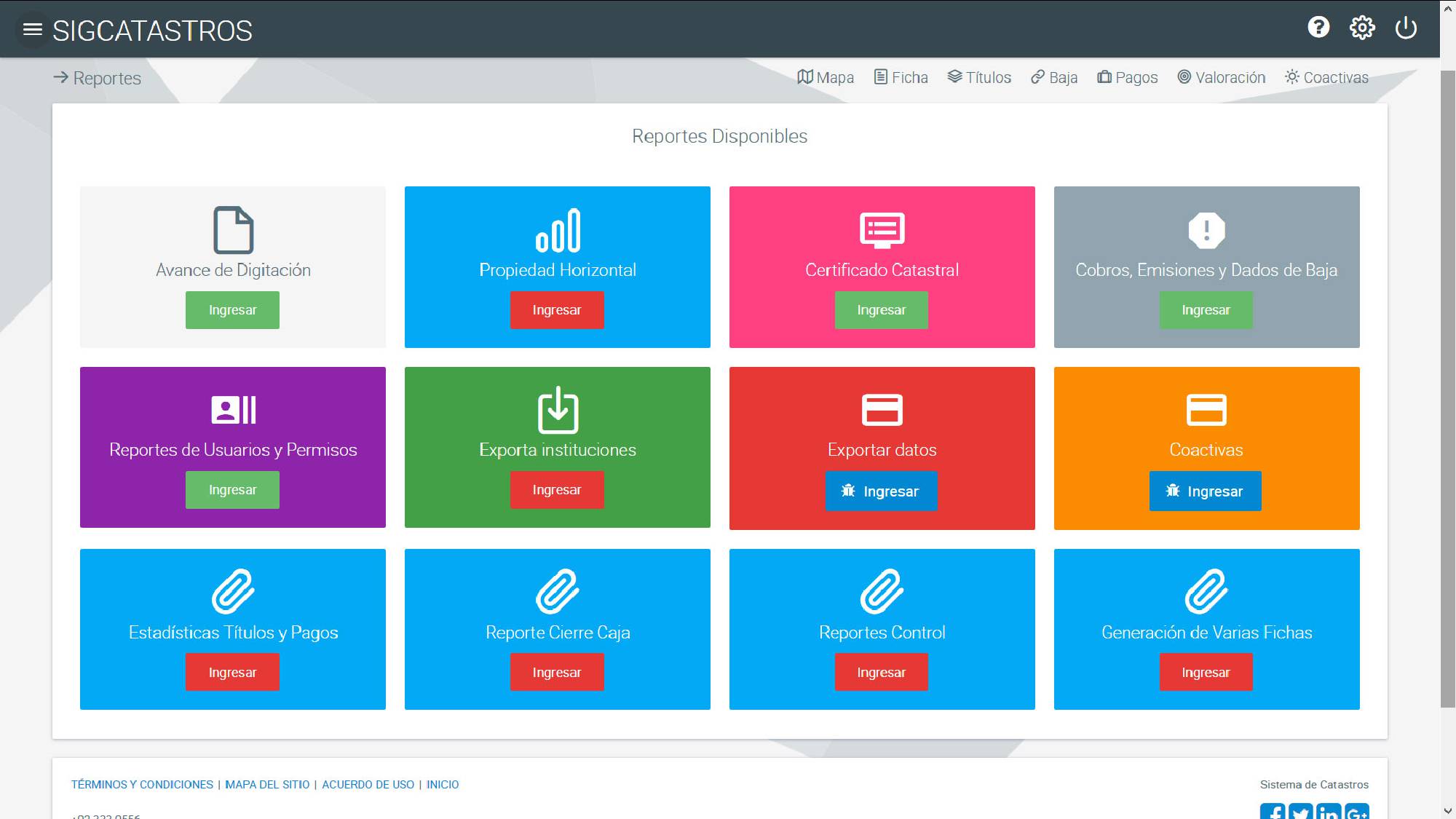Click the scrollbar up arrow

pos(1448,8)
